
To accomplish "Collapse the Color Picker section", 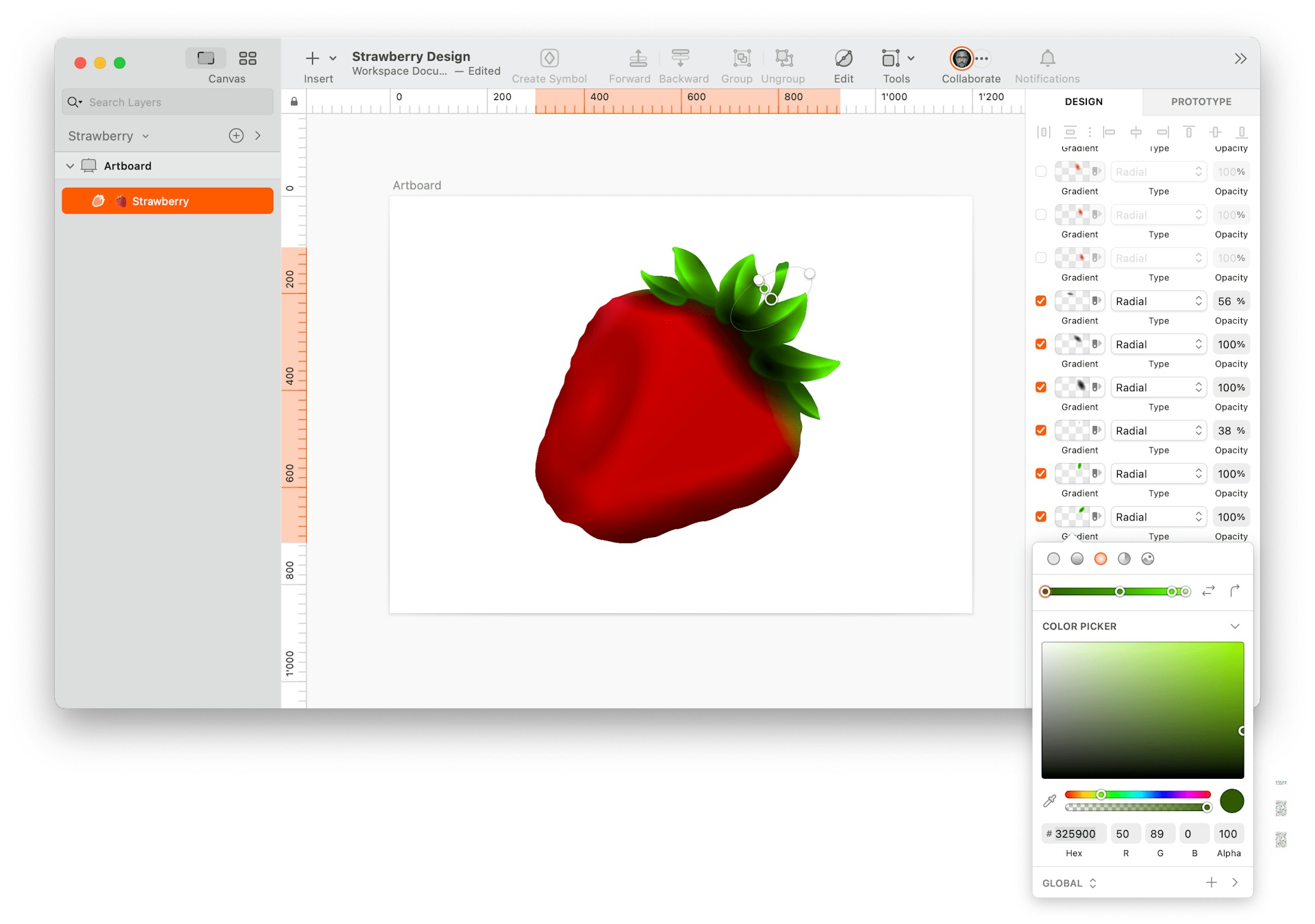I will (1235, 625).
